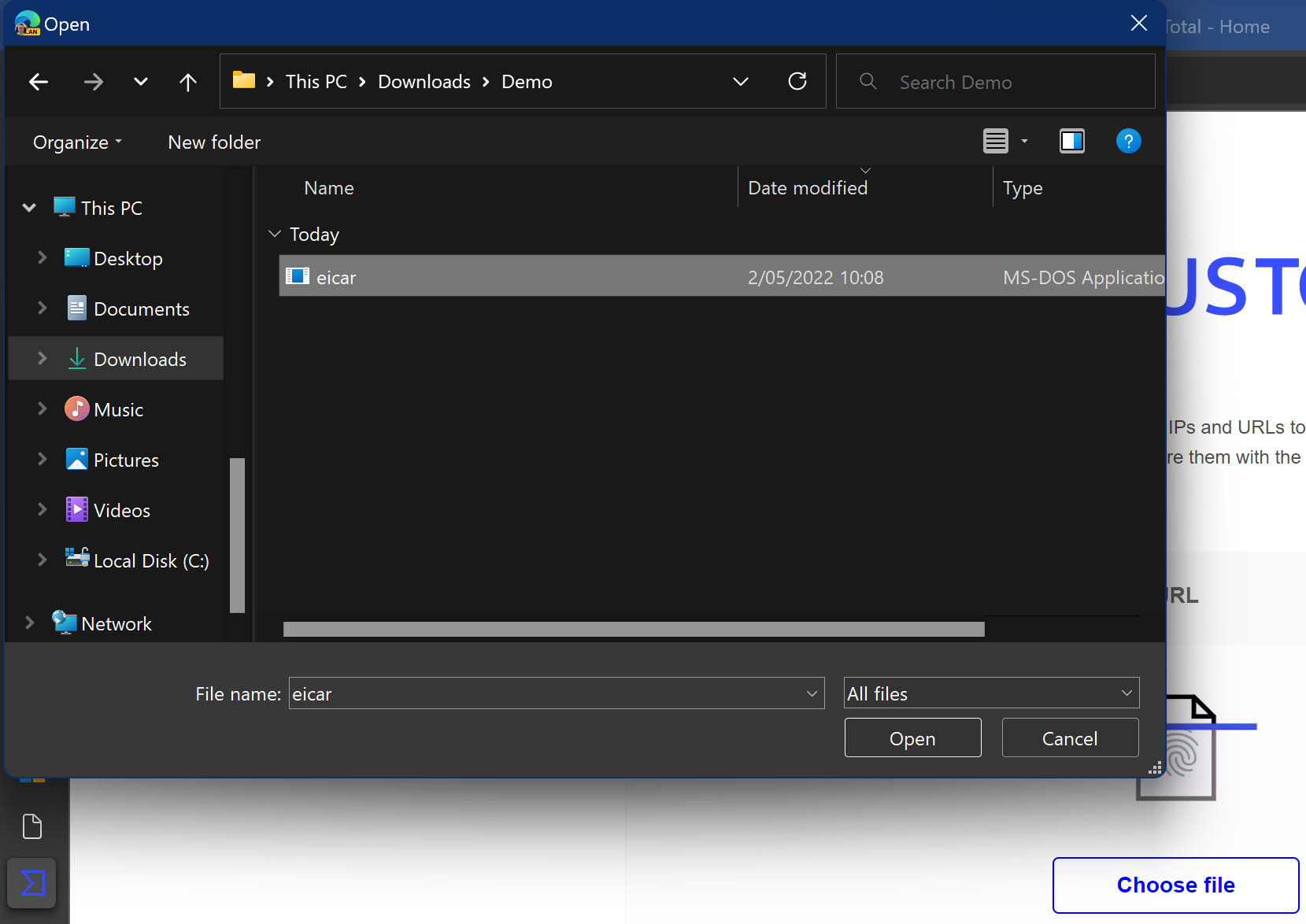Toggle the preview pane
Viewport: 1306px width, 924px height.
tap(1071, 142)
